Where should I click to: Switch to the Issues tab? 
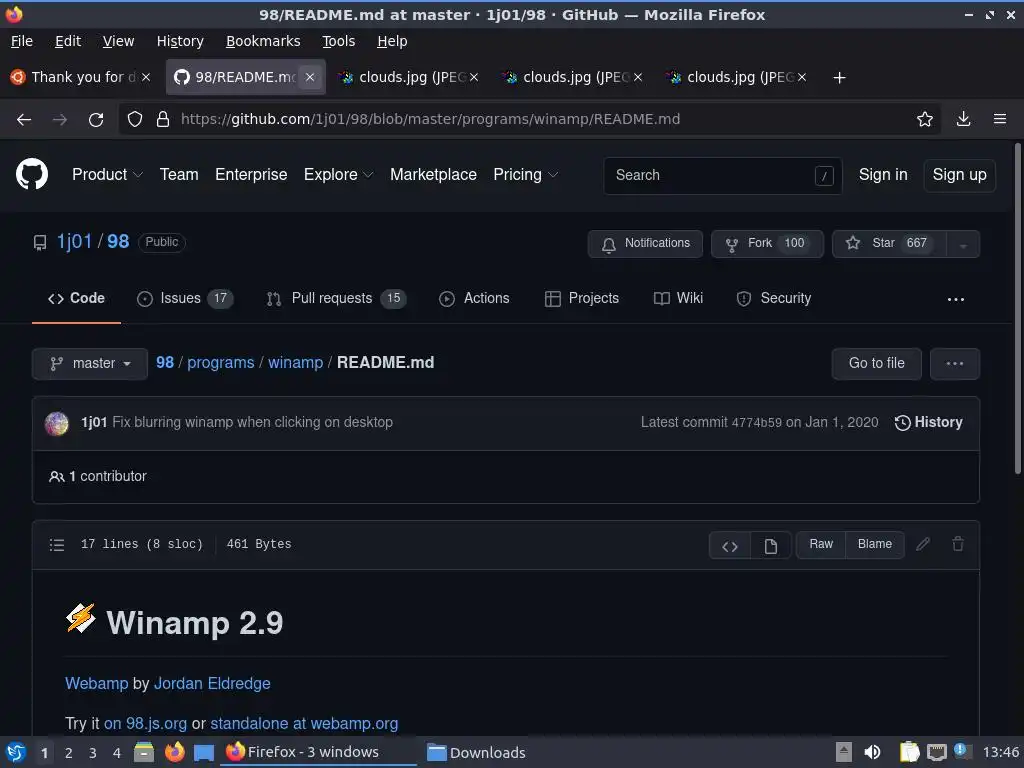pyautogui.click(x=185, y=298)
